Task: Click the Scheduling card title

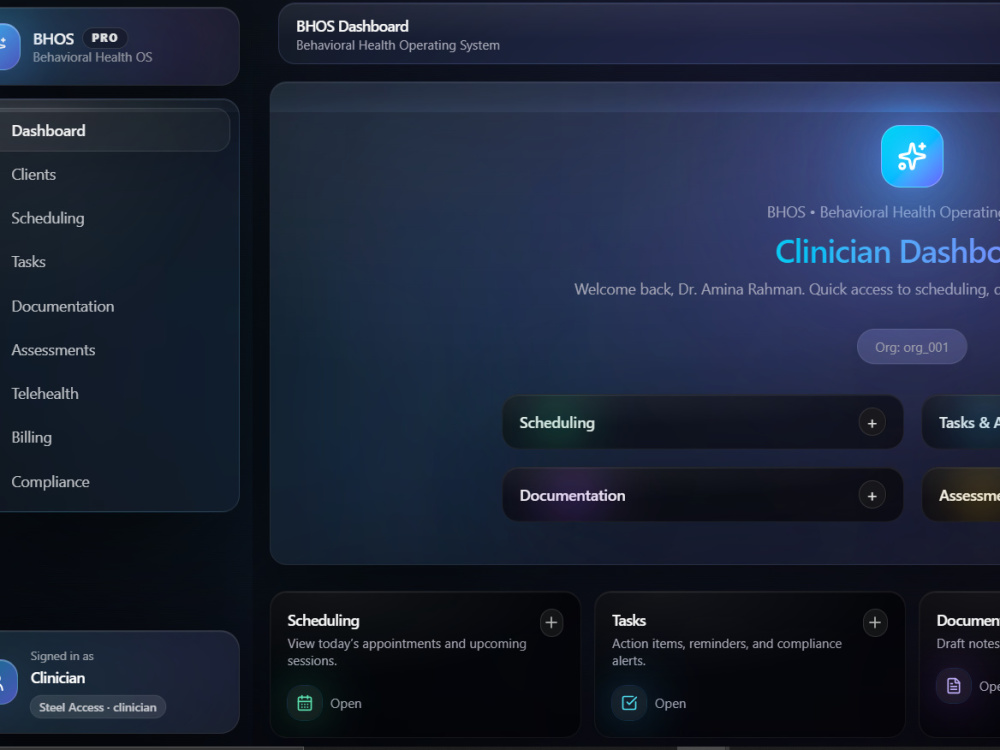Action: point(323,621)
